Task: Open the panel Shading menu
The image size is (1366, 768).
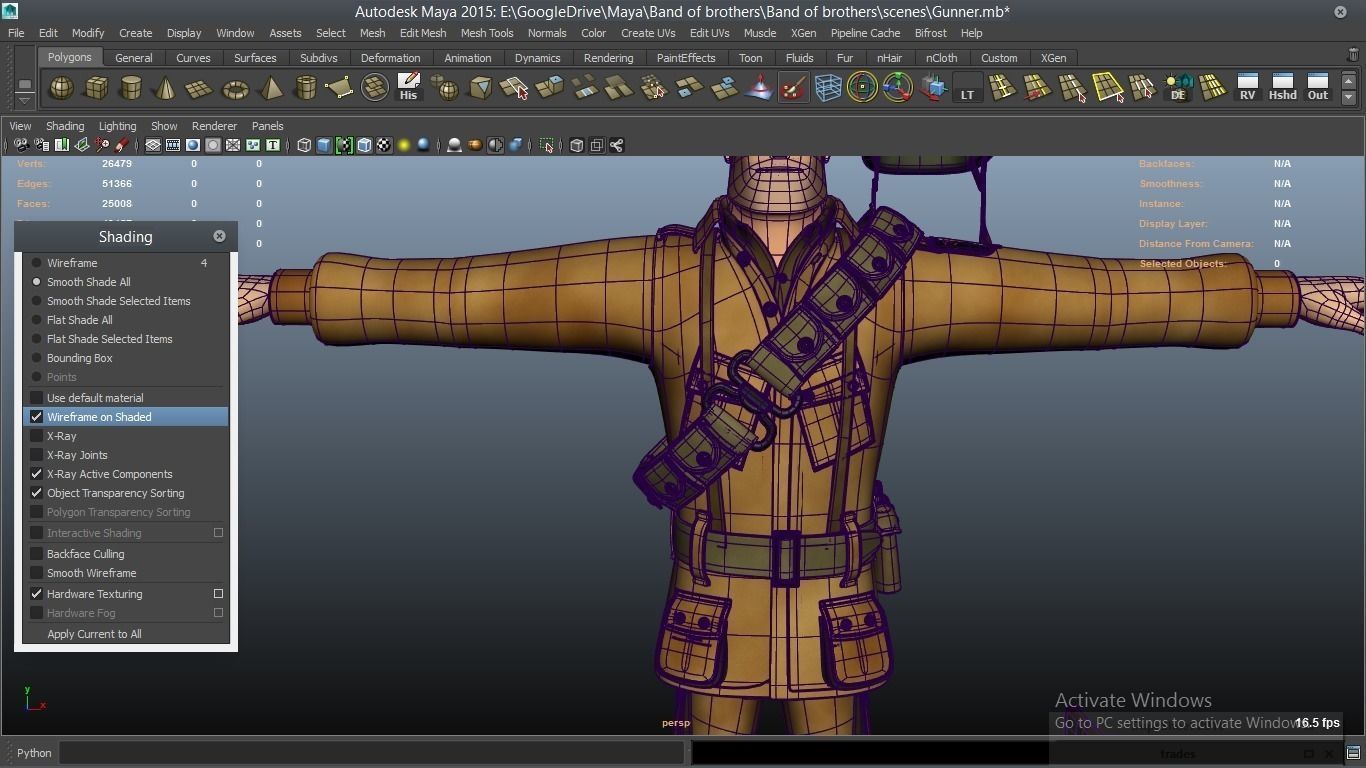Action: tap(65, 126)
